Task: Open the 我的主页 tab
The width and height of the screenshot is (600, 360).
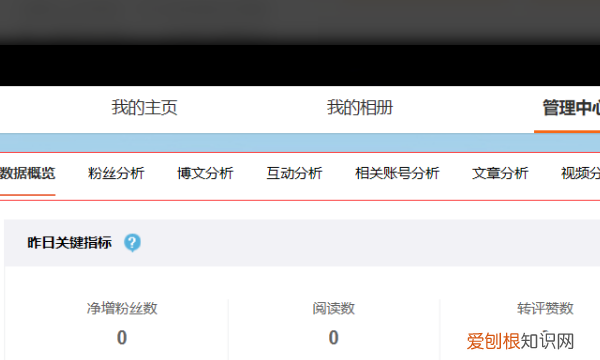Action: point(144,108)
